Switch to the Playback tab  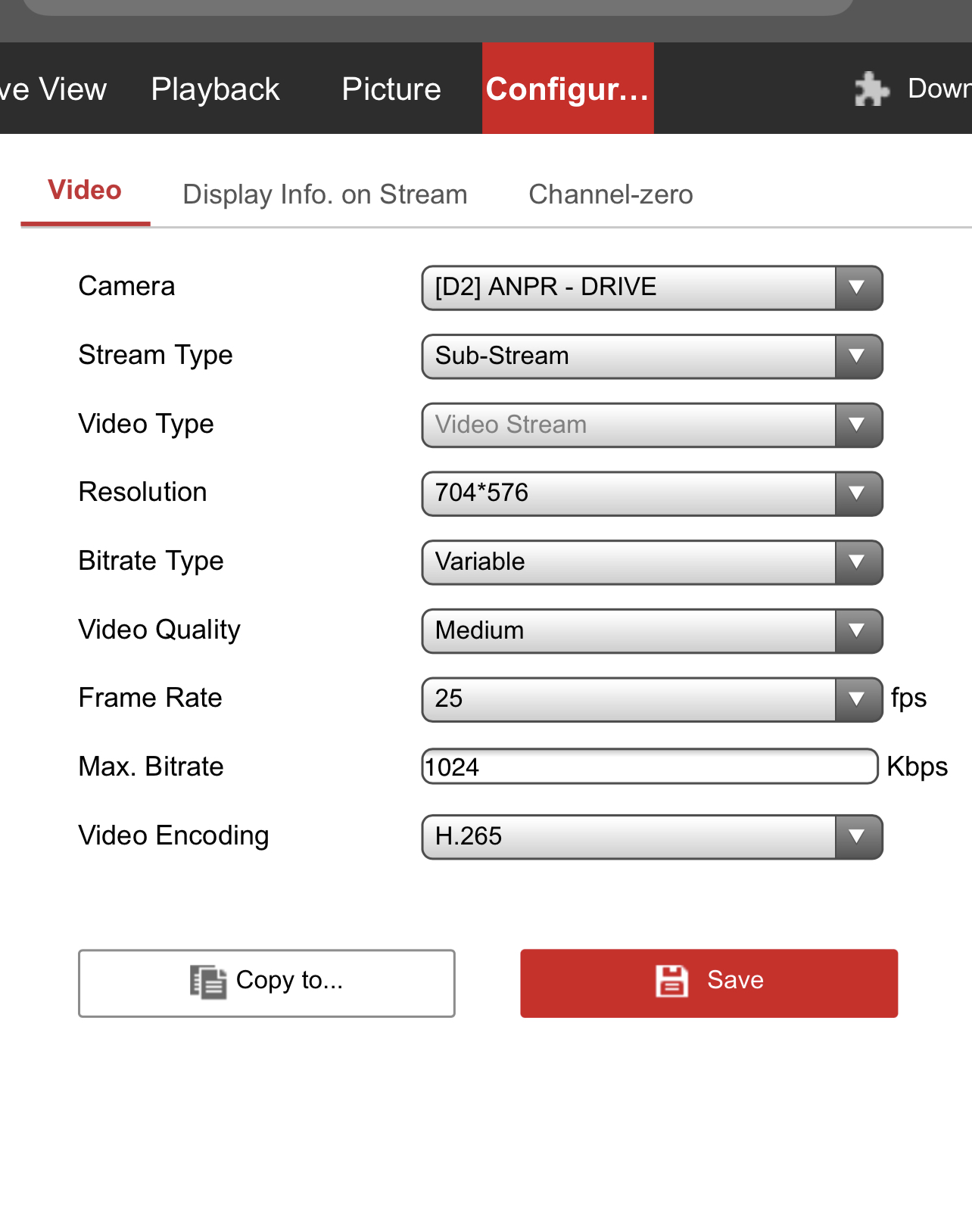pos(215,89)
